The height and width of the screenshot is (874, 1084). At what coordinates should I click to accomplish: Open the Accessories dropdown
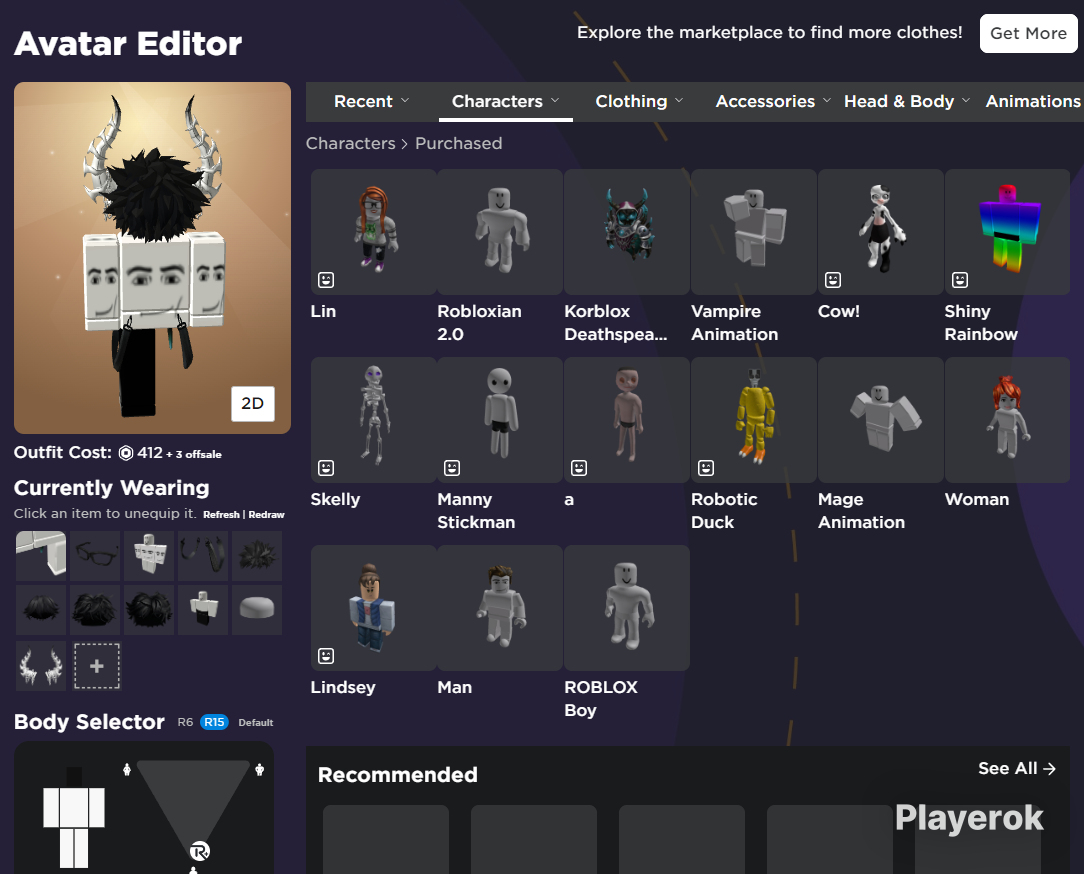(773, 102)
